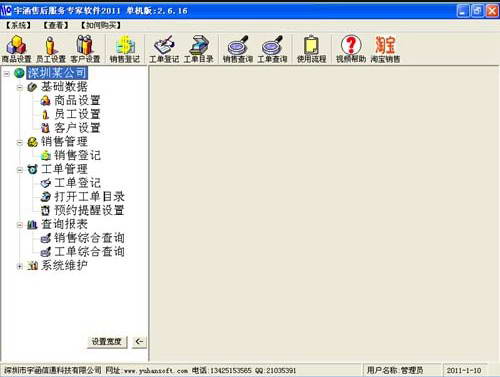500x377 pixels.
Task: Minimize the application window
Action: (463, 11)
